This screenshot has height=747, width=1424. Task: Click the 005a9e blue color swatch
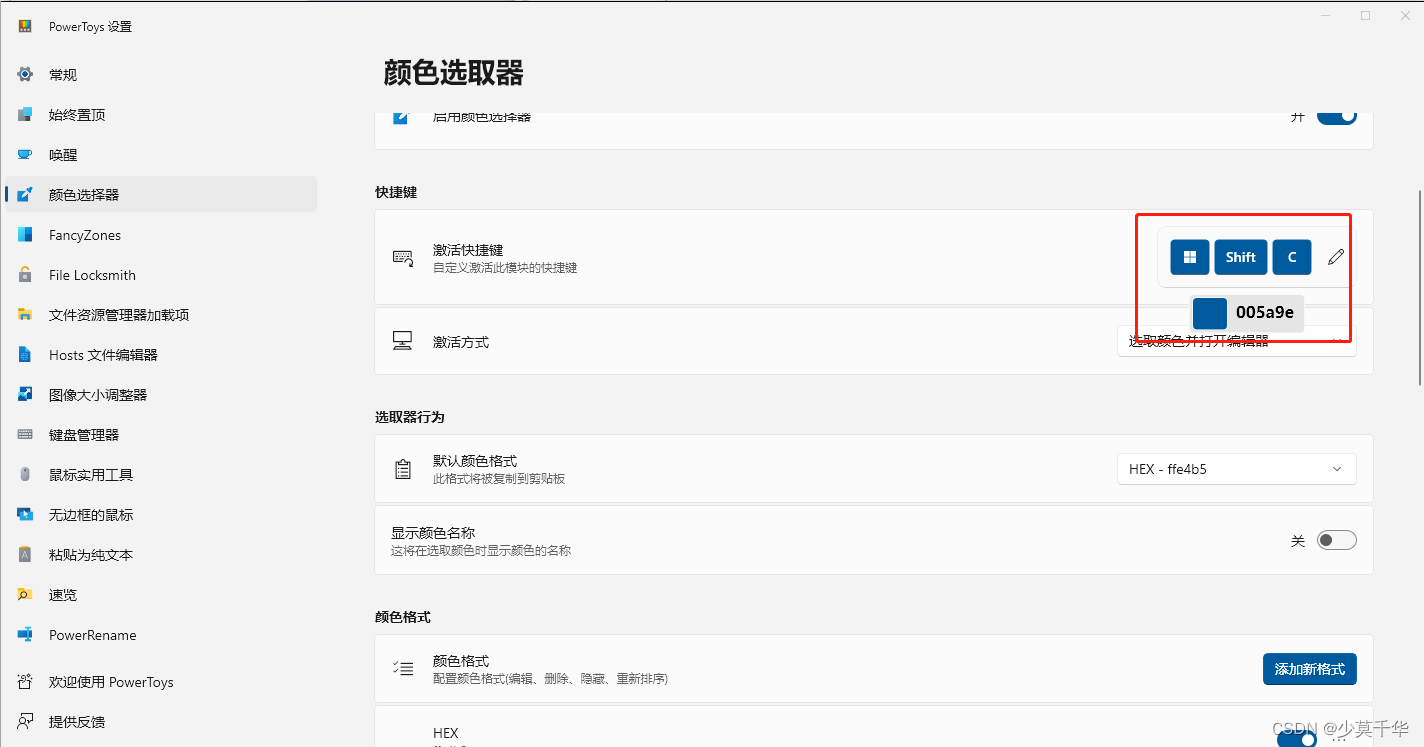(x=1210, y=313)
